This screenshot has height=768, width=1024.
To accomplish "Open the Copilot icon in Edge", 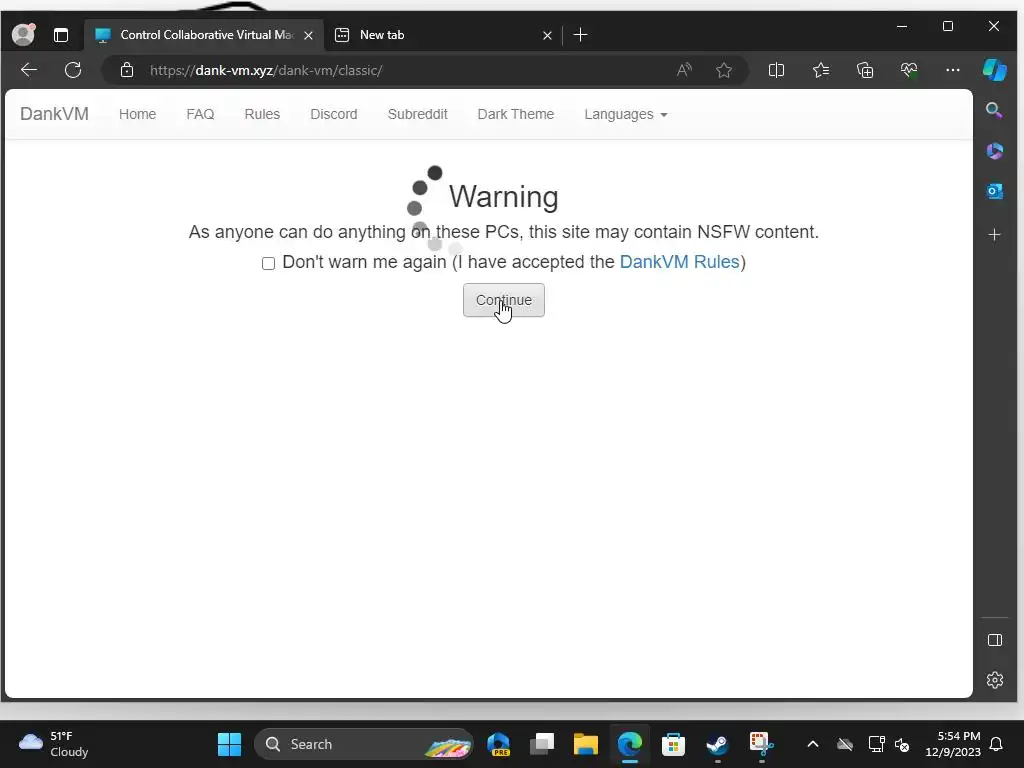I will pos(995,70).
